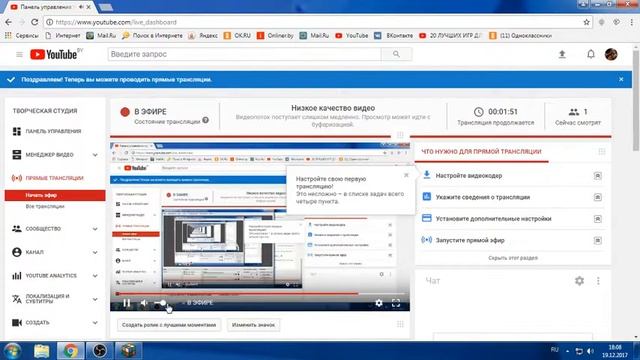The height and width of the screenshot is (360, 640).
Task: Open 'Настройте видеокодер' checklist item
Action: point(469,176)
